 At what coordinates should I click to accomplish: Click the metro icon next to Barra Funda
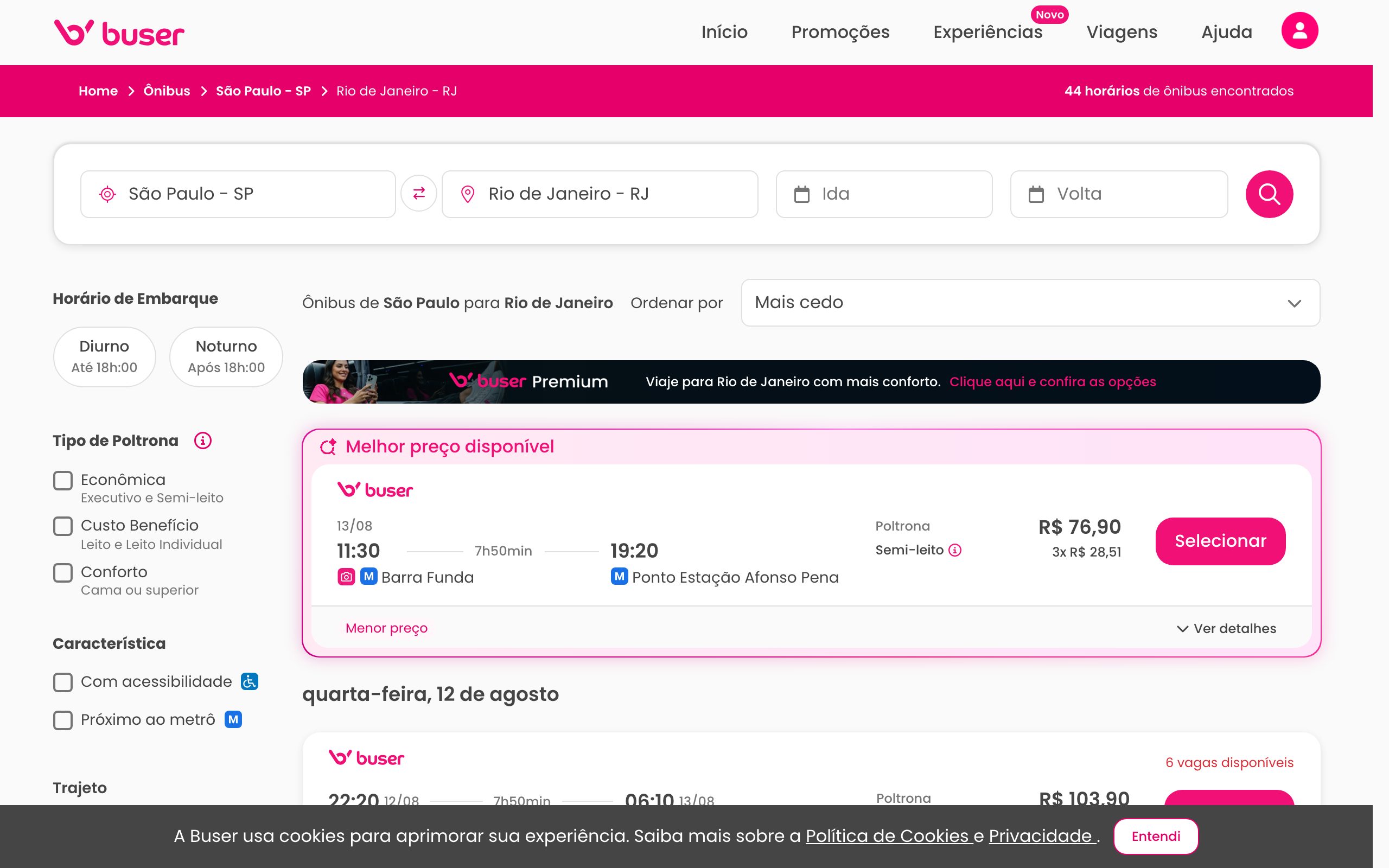pos(368,576)
